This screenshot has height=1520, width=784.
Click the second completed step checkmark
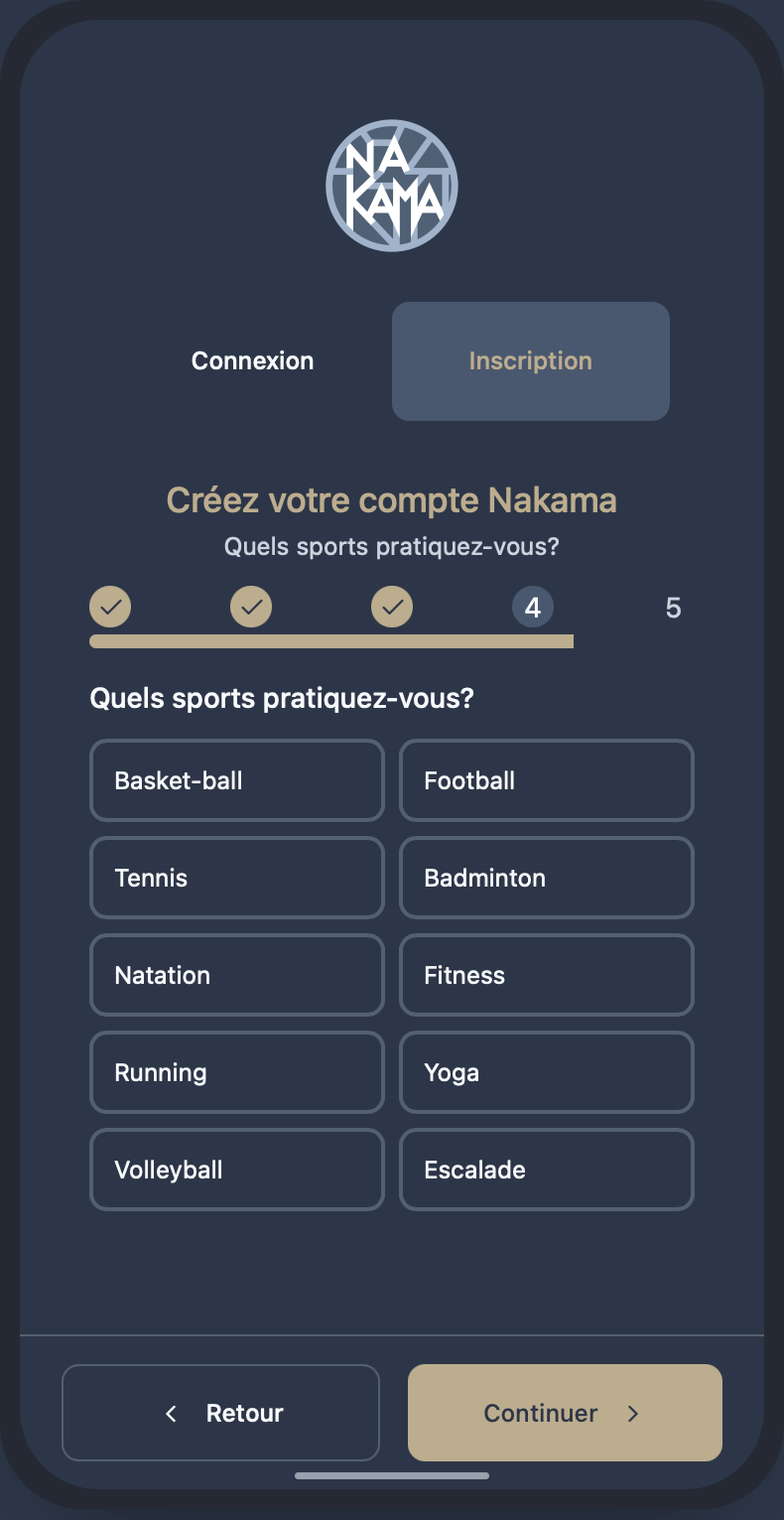(x=251, y=607)
